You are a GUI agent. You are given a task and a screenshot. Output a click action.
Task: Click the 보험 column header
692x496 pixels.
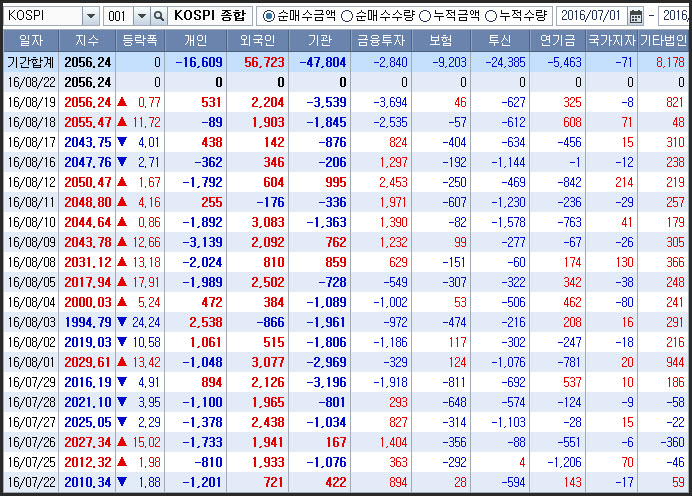(x=441, y=41)
